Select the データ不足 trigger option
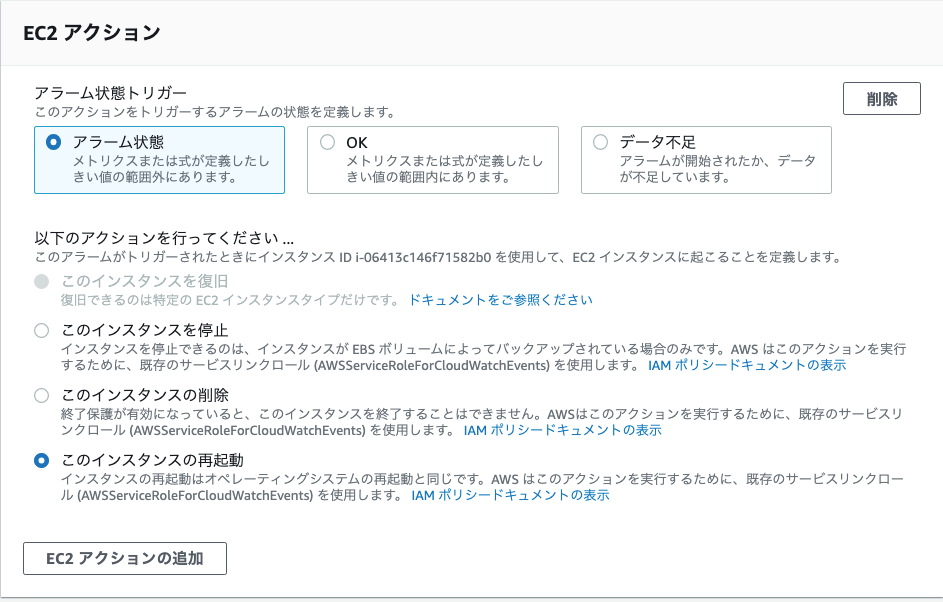Image resolution: width=943 pixels, height=602 pixels. [706, 160]
